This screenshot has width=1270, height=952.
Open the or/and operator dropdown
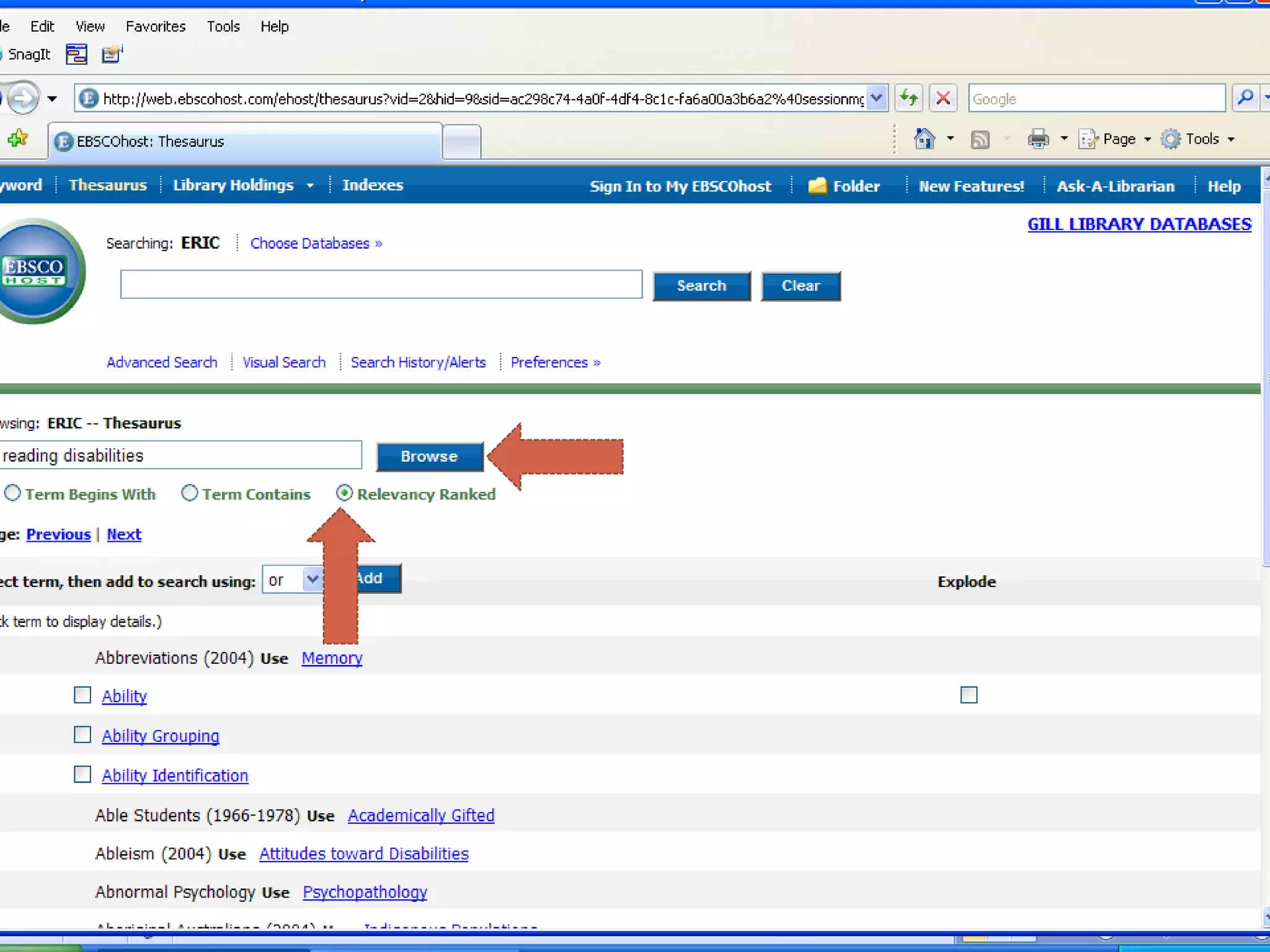tap(312, 580)
